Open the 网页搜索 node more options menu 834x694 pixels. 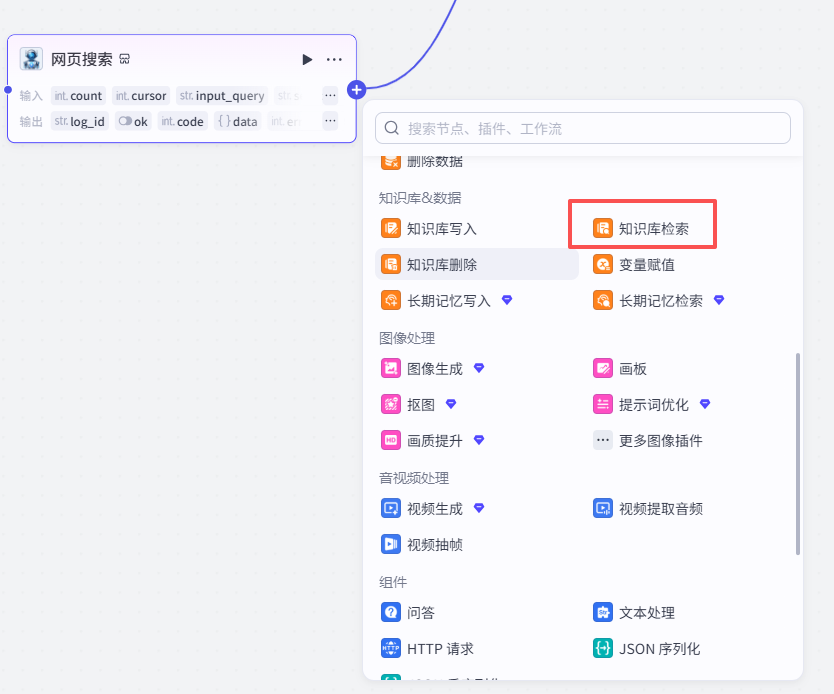(334, 60)
